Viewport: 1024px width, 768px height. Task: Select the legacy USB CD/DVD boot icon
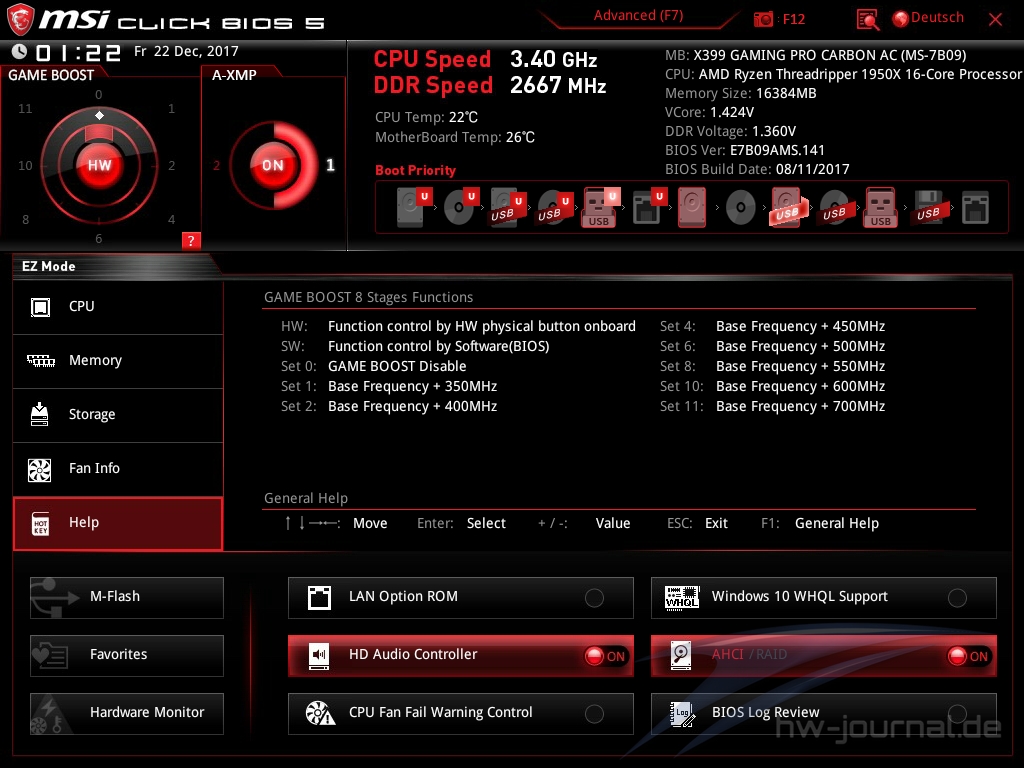pos(835,208)
